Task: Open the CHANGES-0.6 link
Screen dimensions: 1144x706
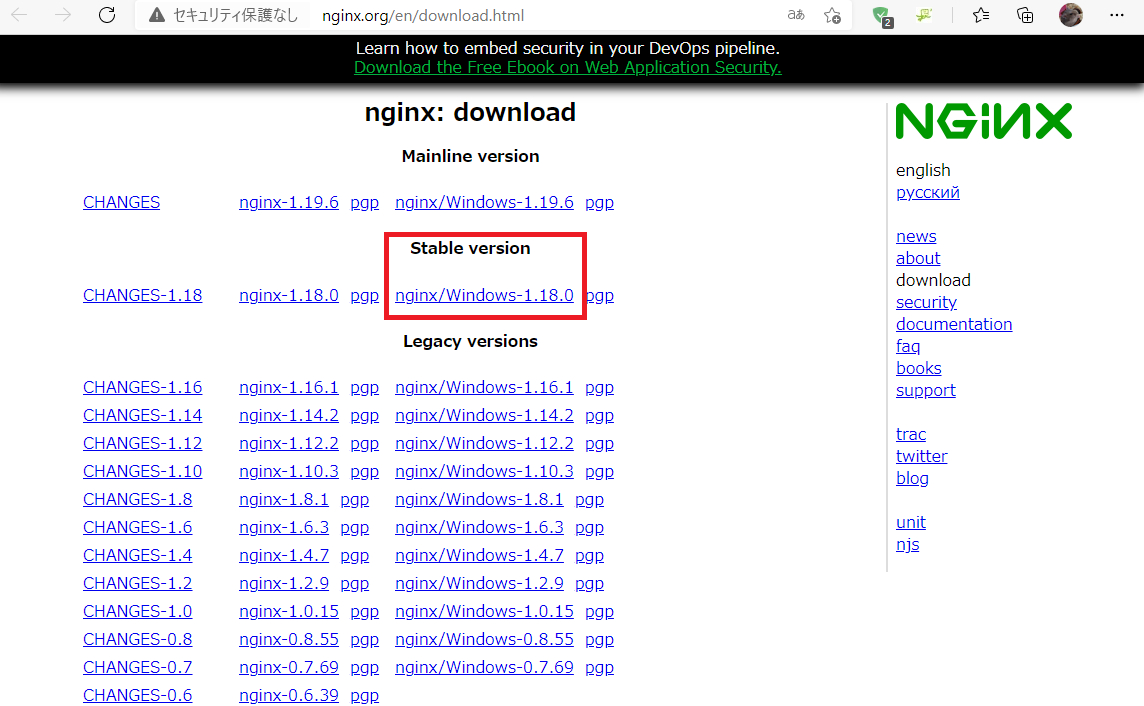Action: [137, 695]
